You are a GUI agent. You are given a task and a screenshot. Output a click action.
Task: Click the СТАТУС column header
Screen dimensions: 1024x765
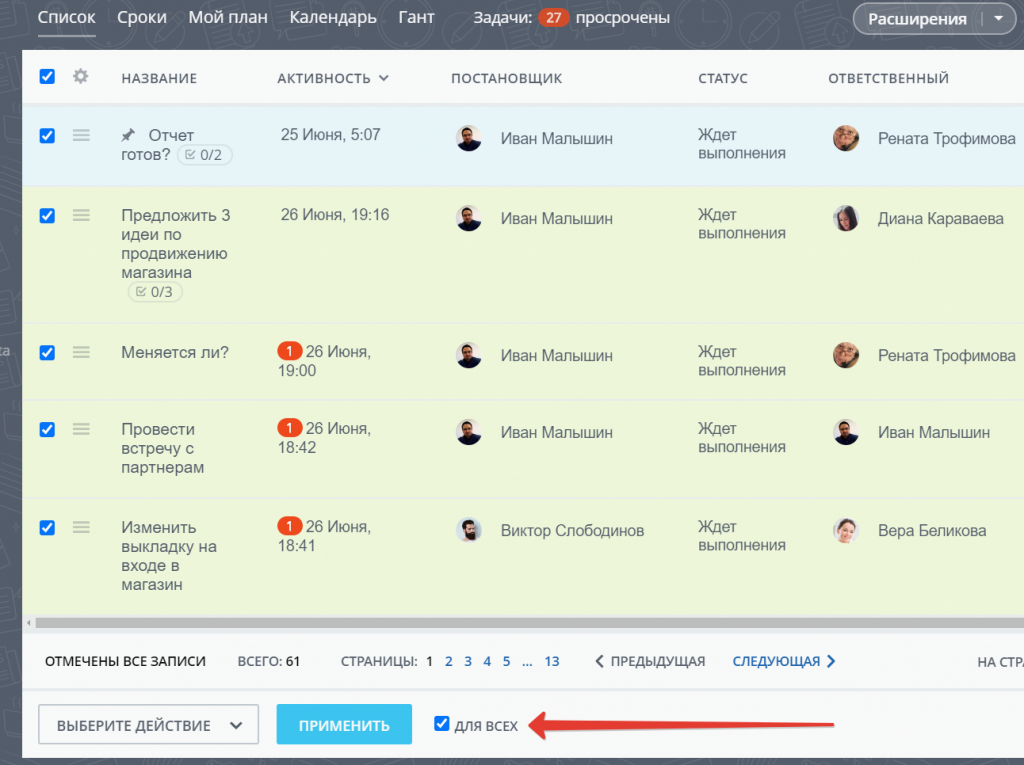point(723,78)
